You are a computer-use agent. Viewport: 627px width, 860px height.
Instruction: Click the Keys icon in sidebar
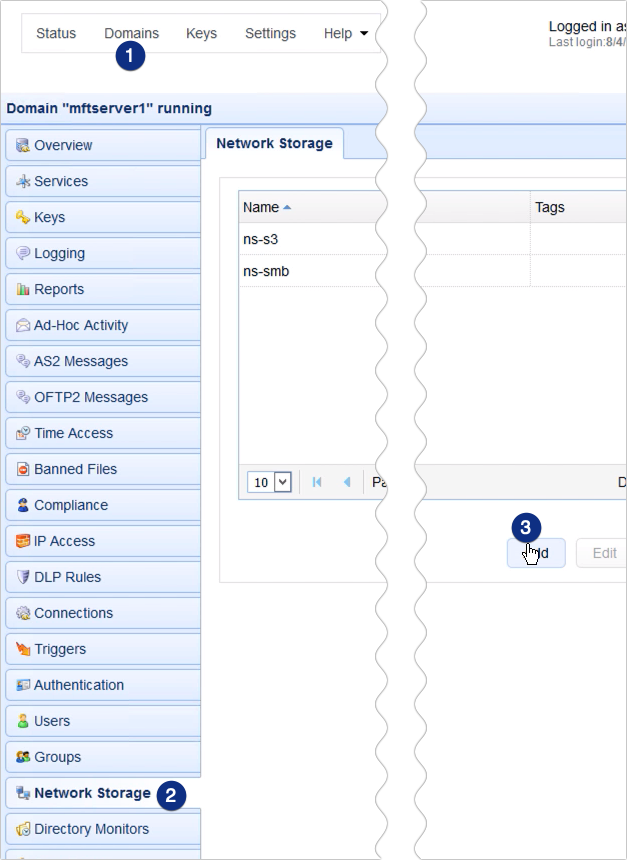coord(22,218)
